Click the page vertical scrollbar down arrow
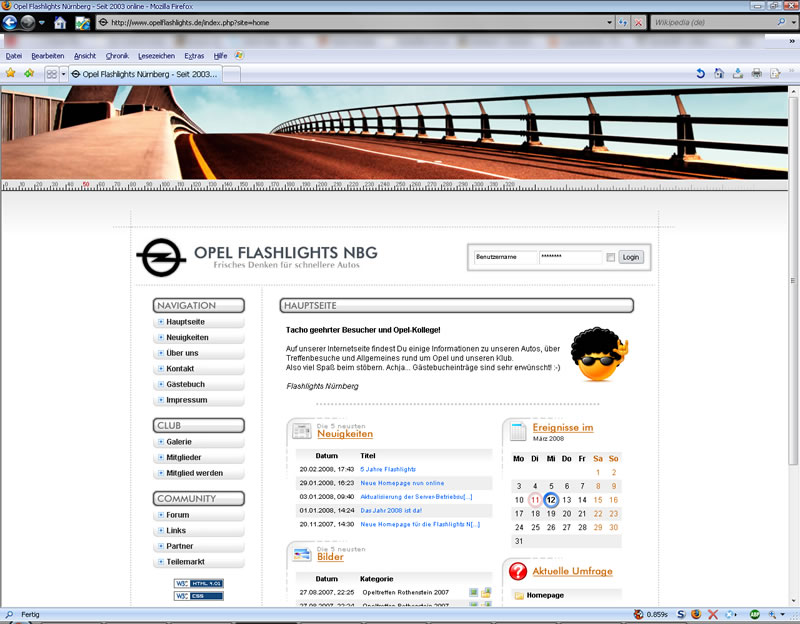This screenshot has width=800, height=624. click(x=793, y=601)
